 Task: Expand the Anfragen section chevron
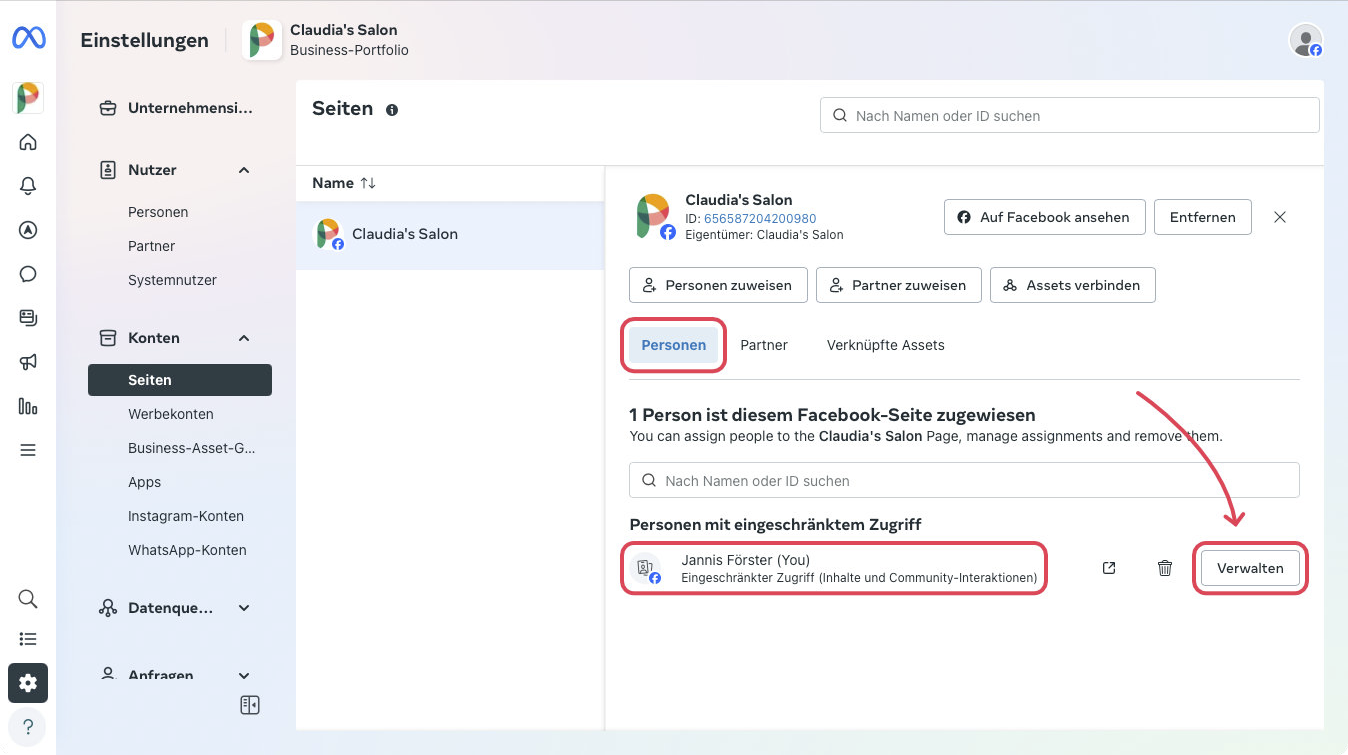244,675
